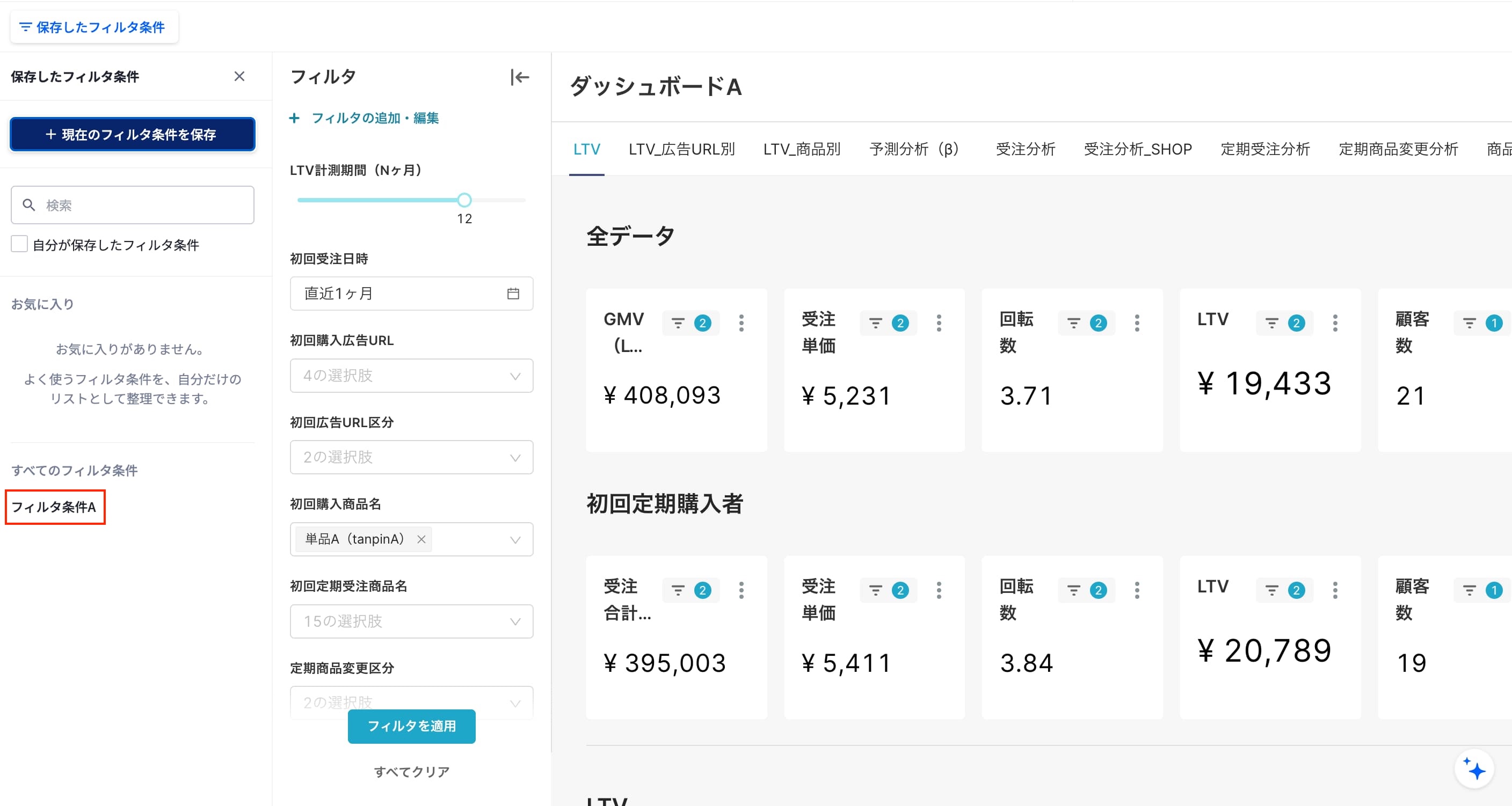The image size is (1512, 806).
Task: Click すべてクリア link
Action: click(x=411, y=772)
